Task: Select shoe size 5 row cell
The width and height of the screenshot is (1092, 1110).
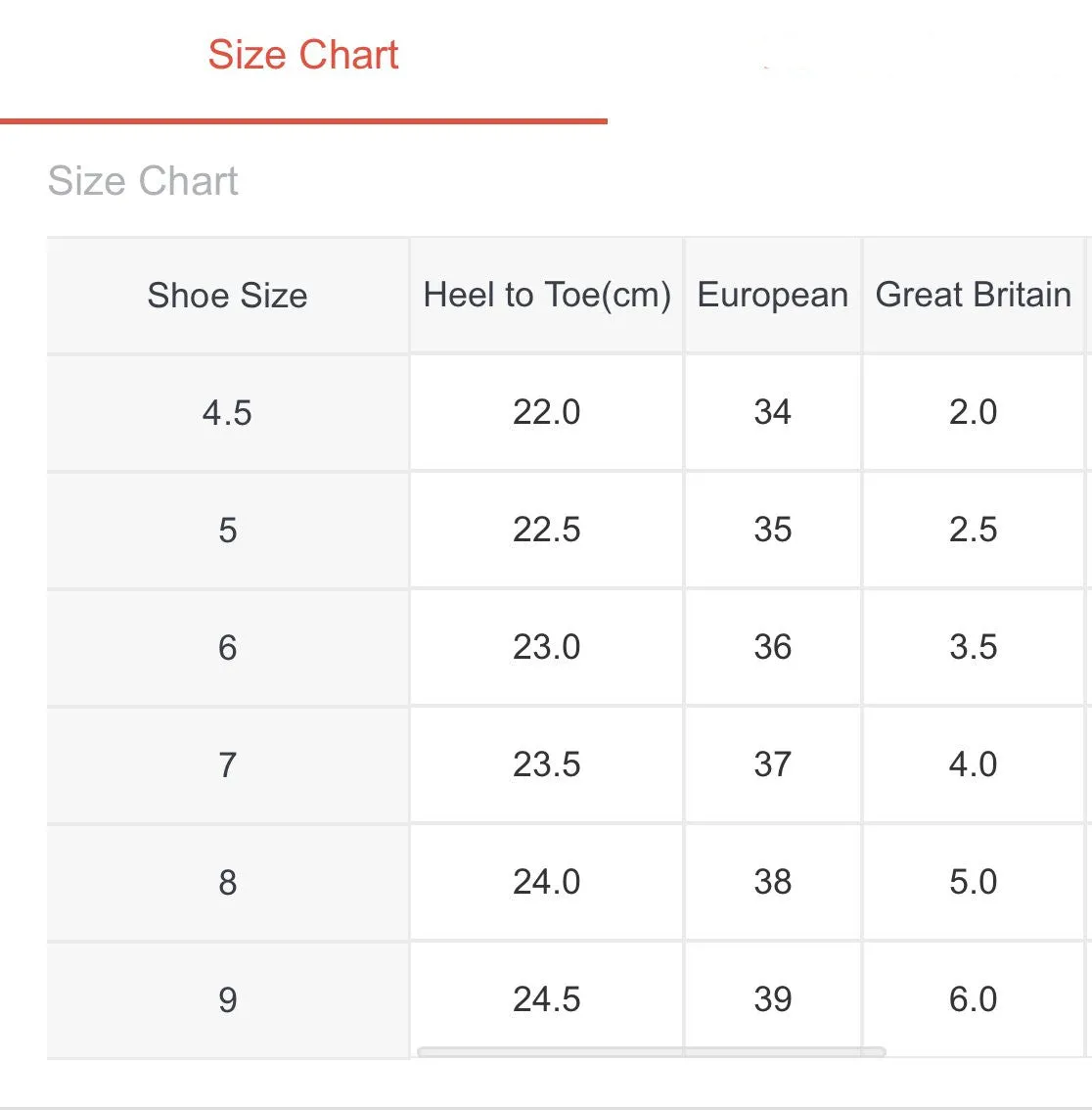Action: (x=227, y=531)
